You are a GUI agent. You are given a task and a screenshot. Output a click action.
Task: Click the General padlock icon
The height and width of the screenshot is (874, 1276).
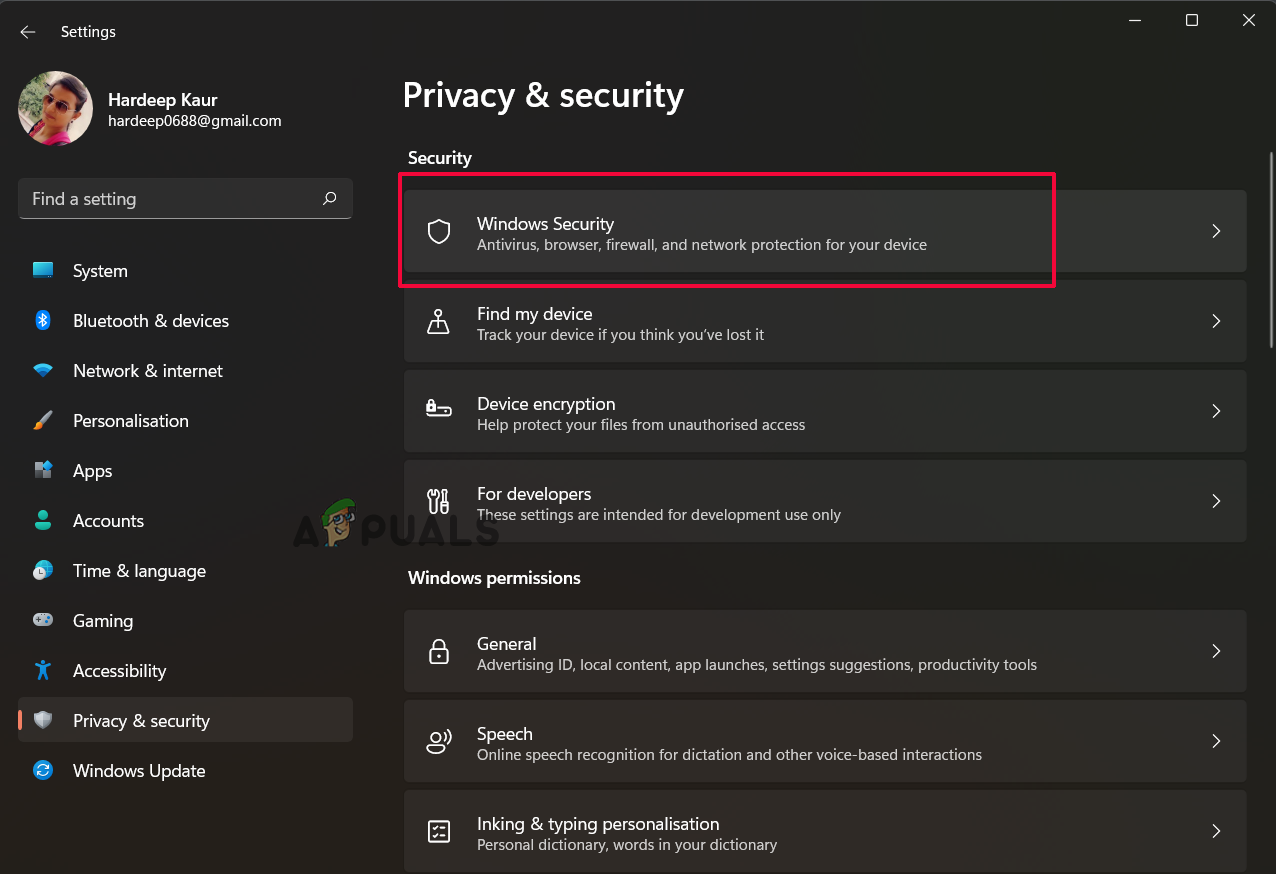439,652
